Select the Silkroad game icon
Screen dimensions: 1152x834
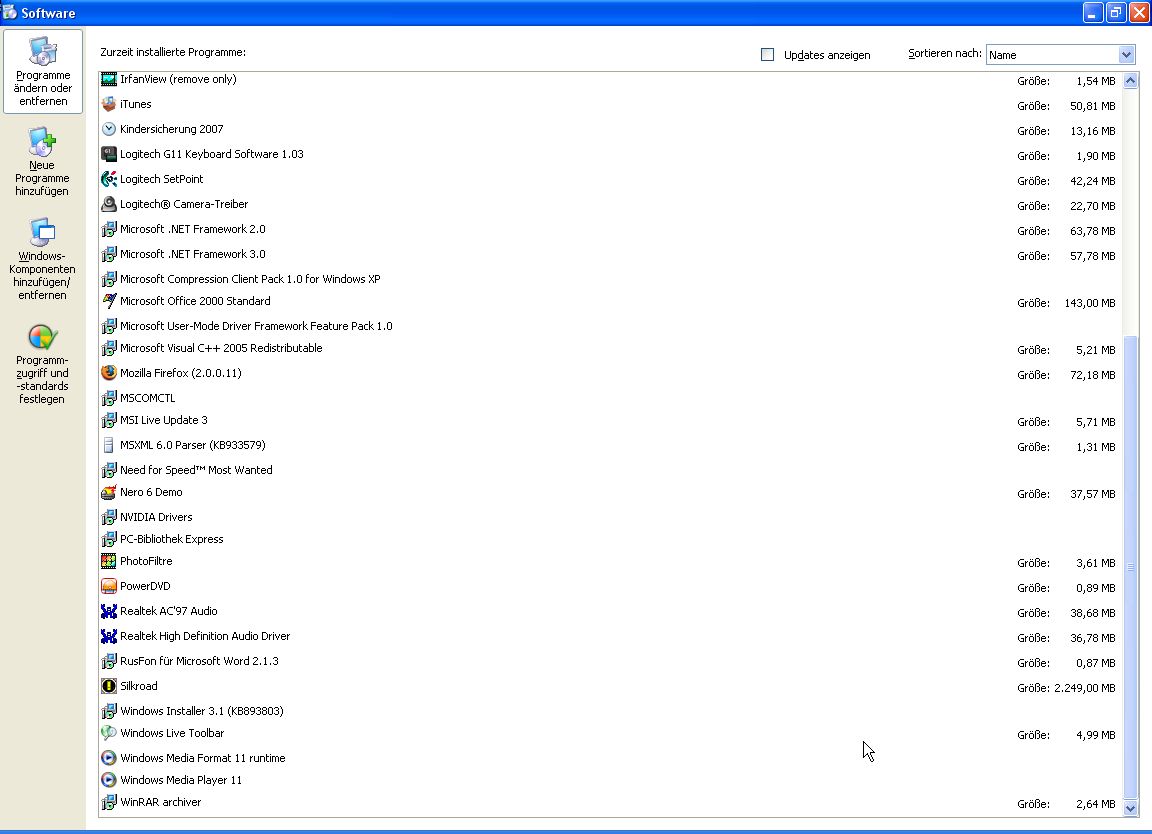point(109,686)
